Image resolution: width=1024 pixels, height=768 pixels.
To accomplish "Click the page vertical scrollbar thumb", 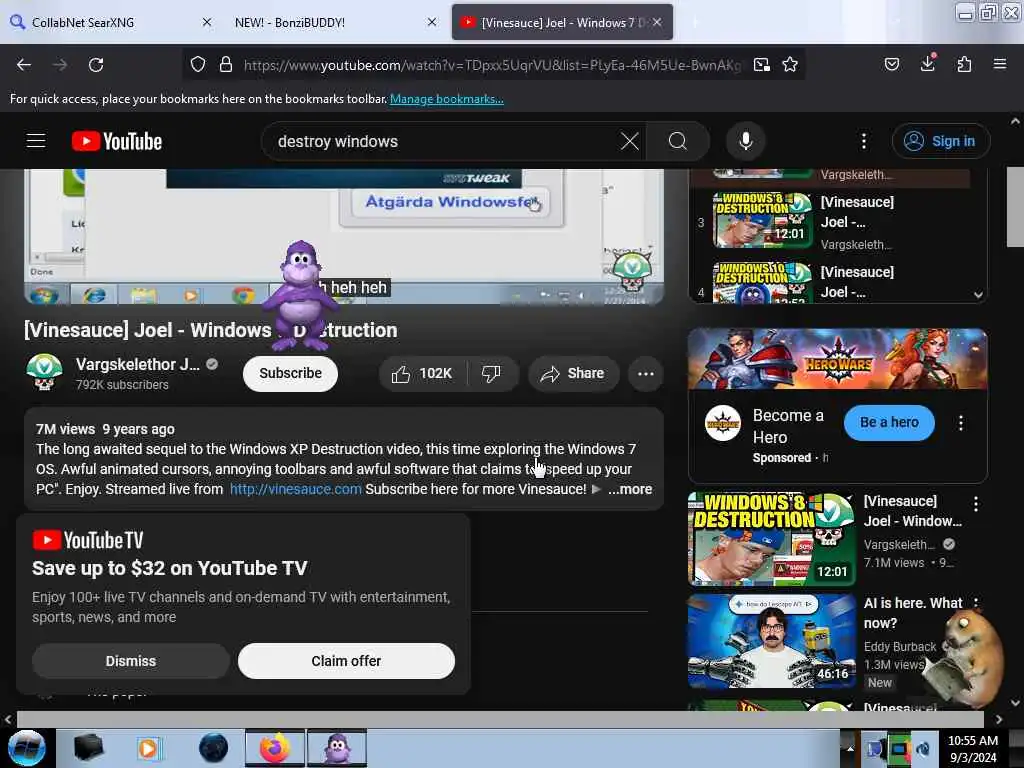I will (x=1015, y=207).
